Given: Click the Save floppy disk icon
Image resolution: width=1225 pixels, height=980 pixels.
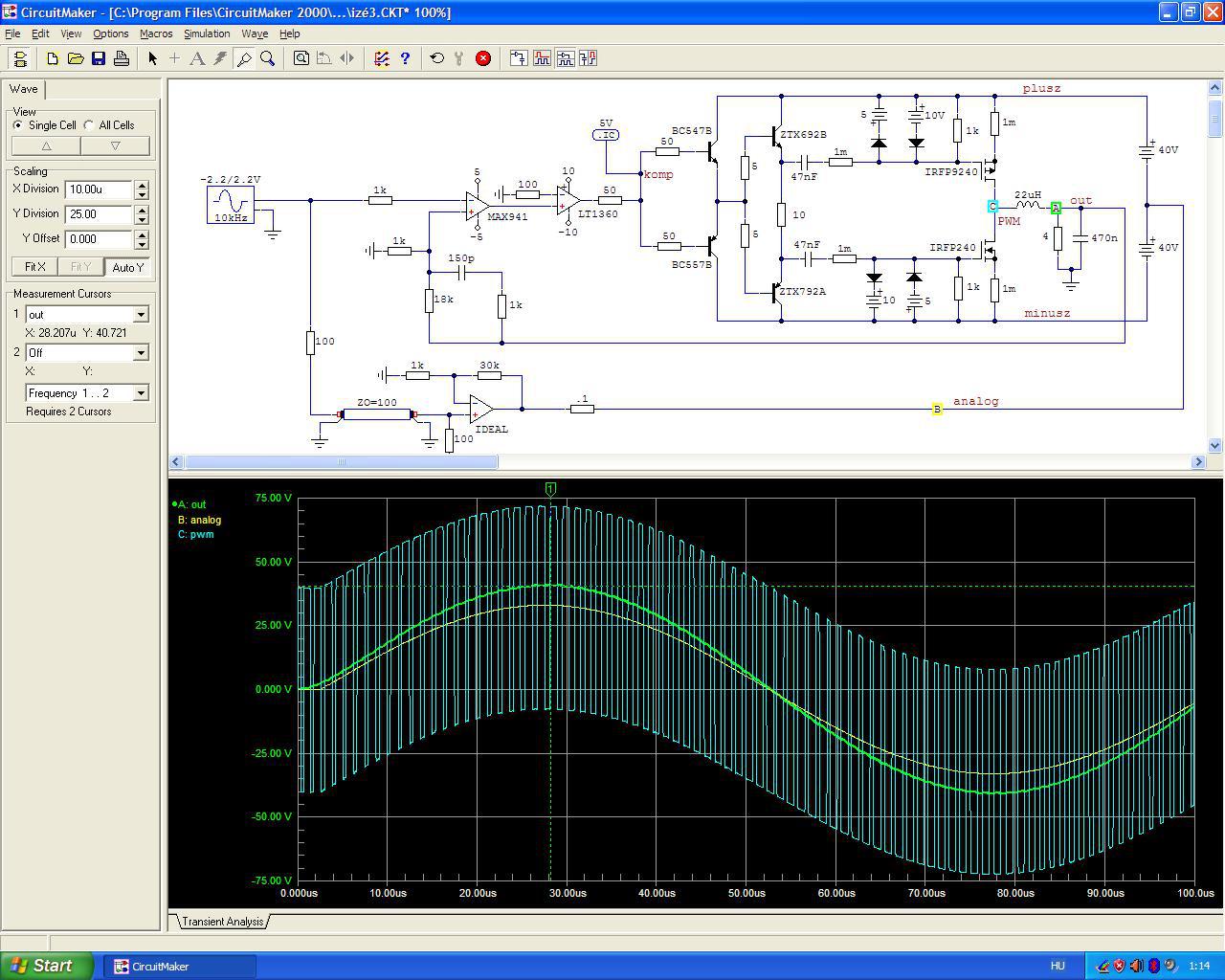Looking at the screenshot, I should (x=99, y=58).
